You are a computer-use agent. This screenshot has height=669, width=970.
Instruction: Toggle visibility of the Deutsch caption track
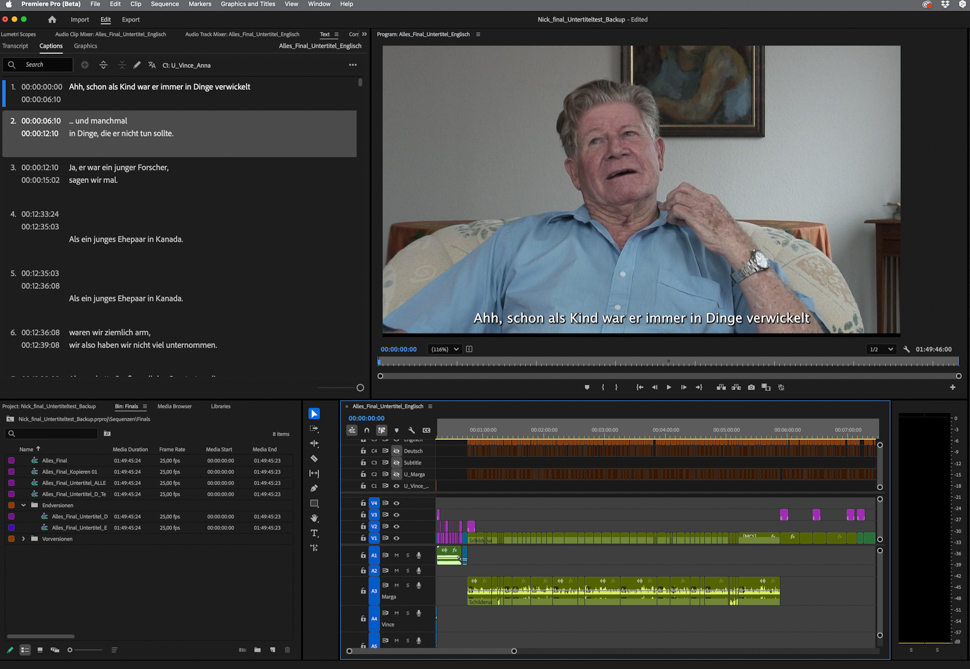coord(396,451)
